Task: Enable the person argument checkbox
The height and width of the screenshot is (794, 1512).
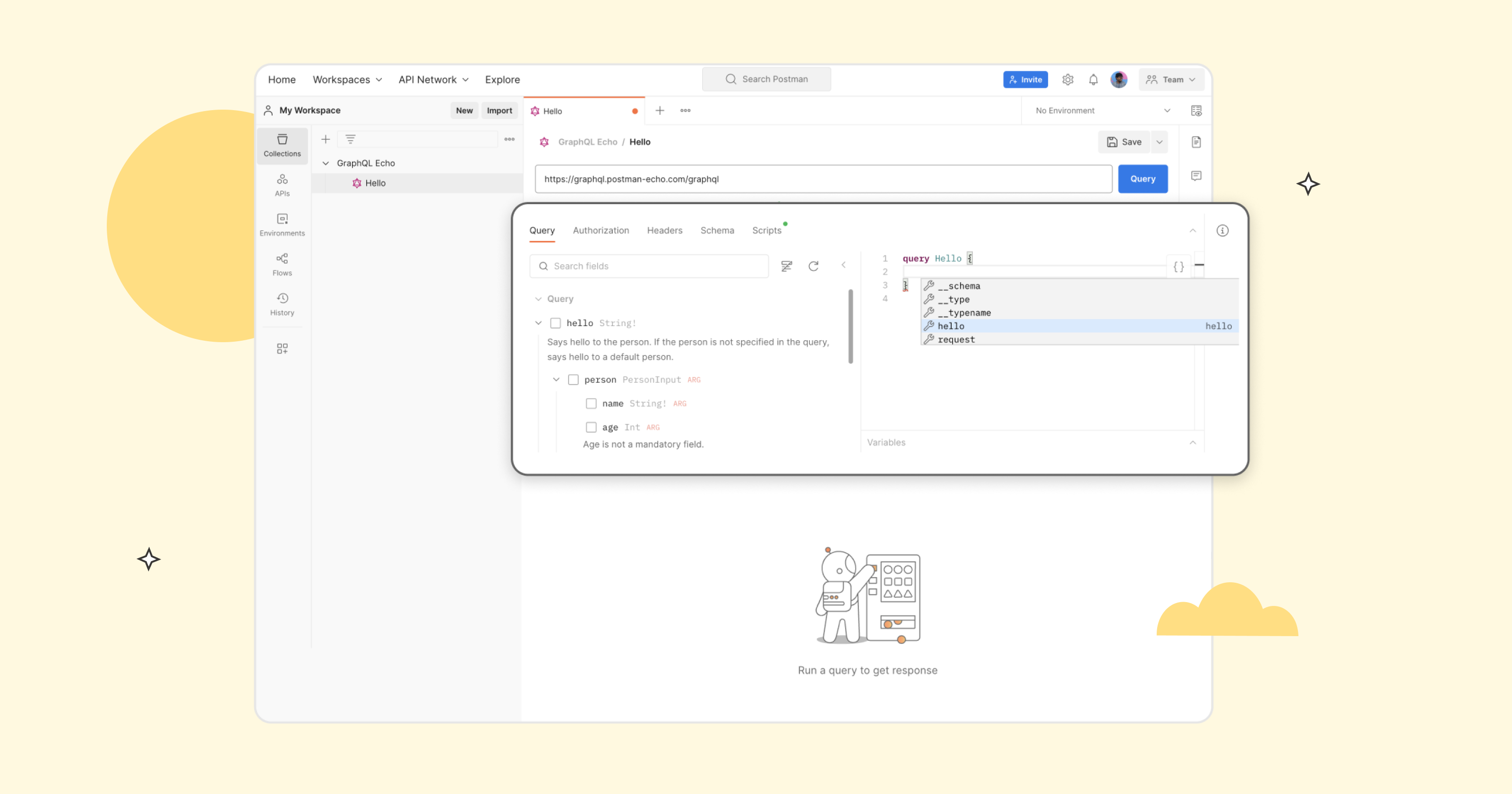Action: (574, 380)
